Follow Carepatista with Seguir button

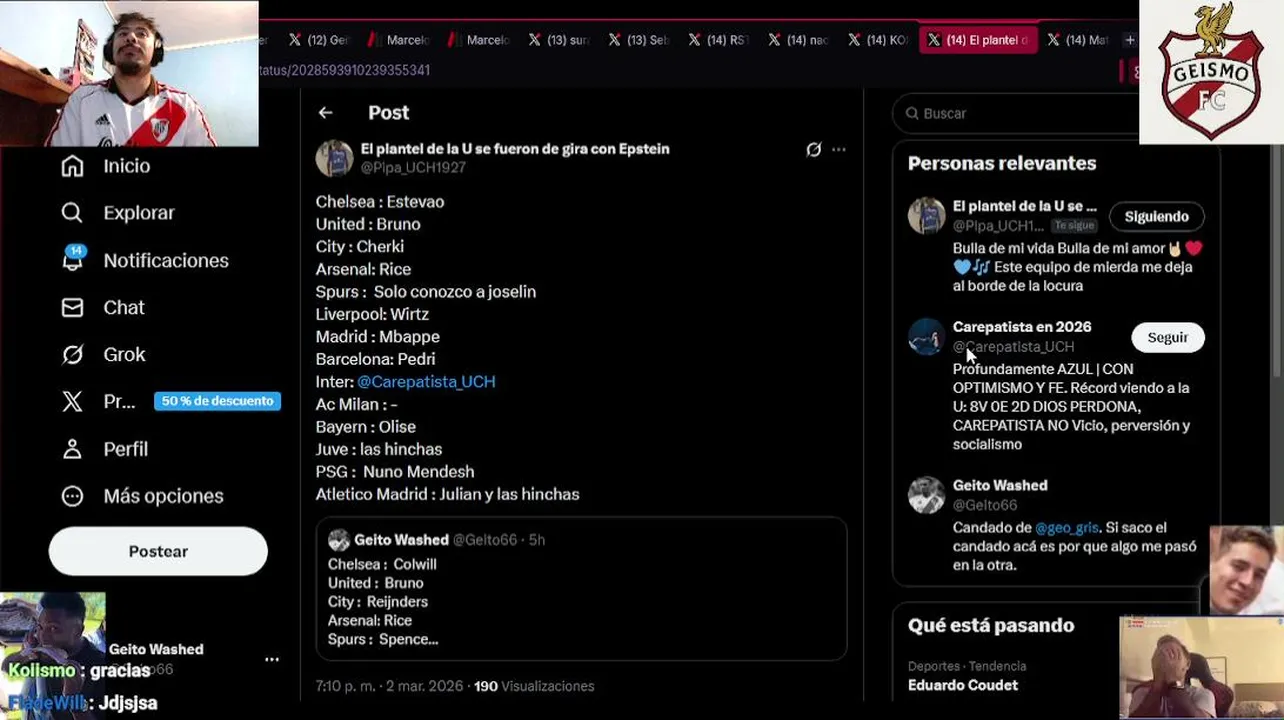[x=1167, y=337]
